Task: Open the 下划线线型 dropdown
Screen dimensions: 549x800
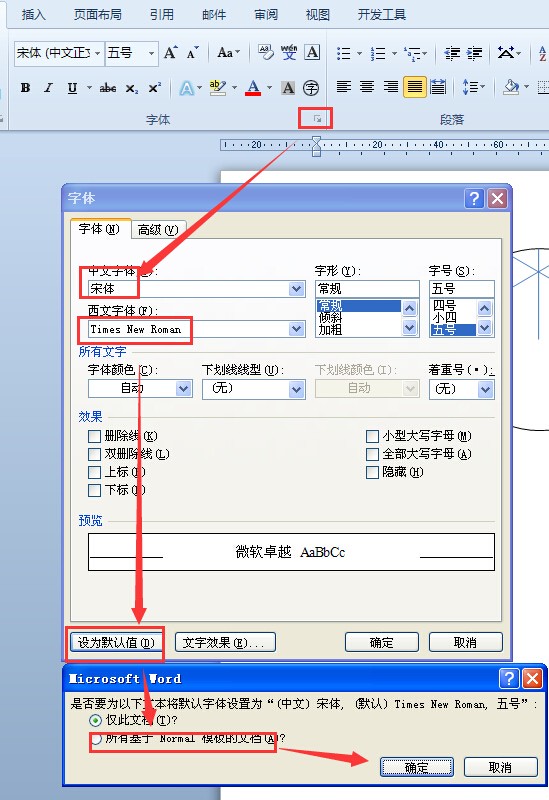Action: click(296, 389)
